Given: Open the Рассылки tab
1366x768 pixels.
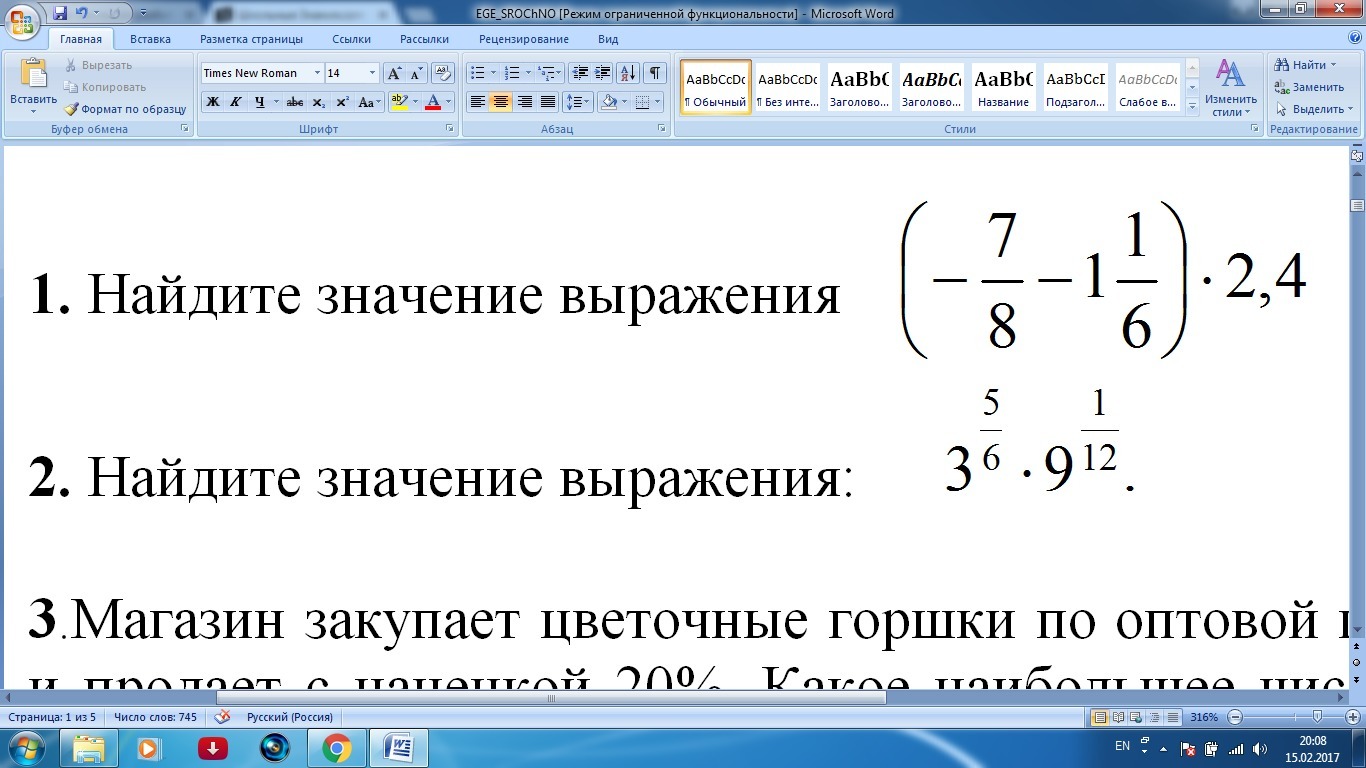Looking at the screenshot, I should point(424,39).
